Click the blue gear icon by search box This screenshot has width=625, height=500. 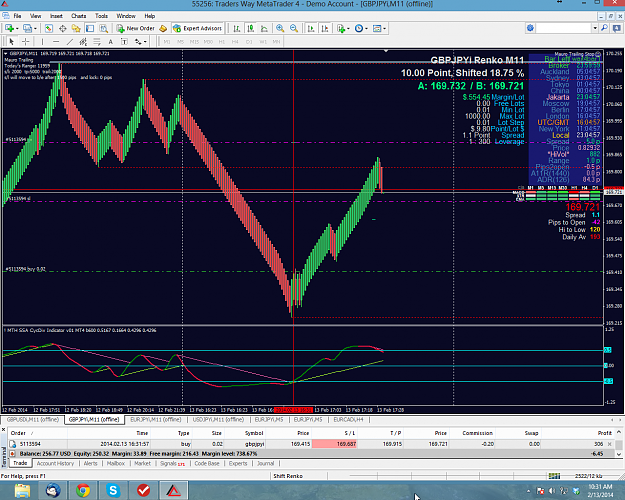pos(530,28)
